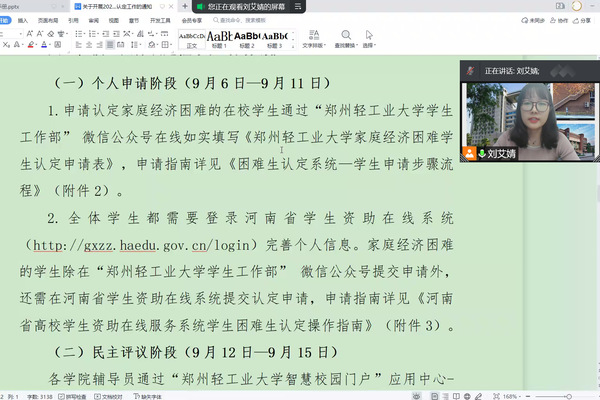This screenshot has width=600, height=400.
Task: Toggle the muted microphone icon in video panel
Action: pyautogui.click(x=482, y=153)
